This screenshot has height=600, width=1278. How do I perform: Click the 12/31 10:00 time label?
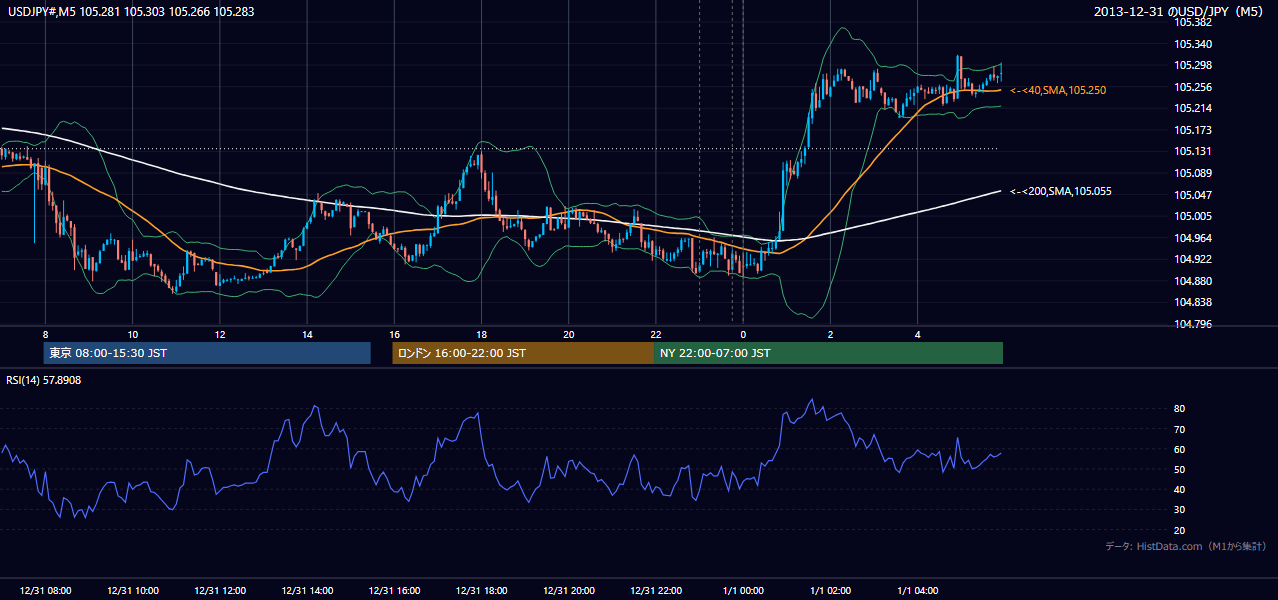click(x=133, y=590)
